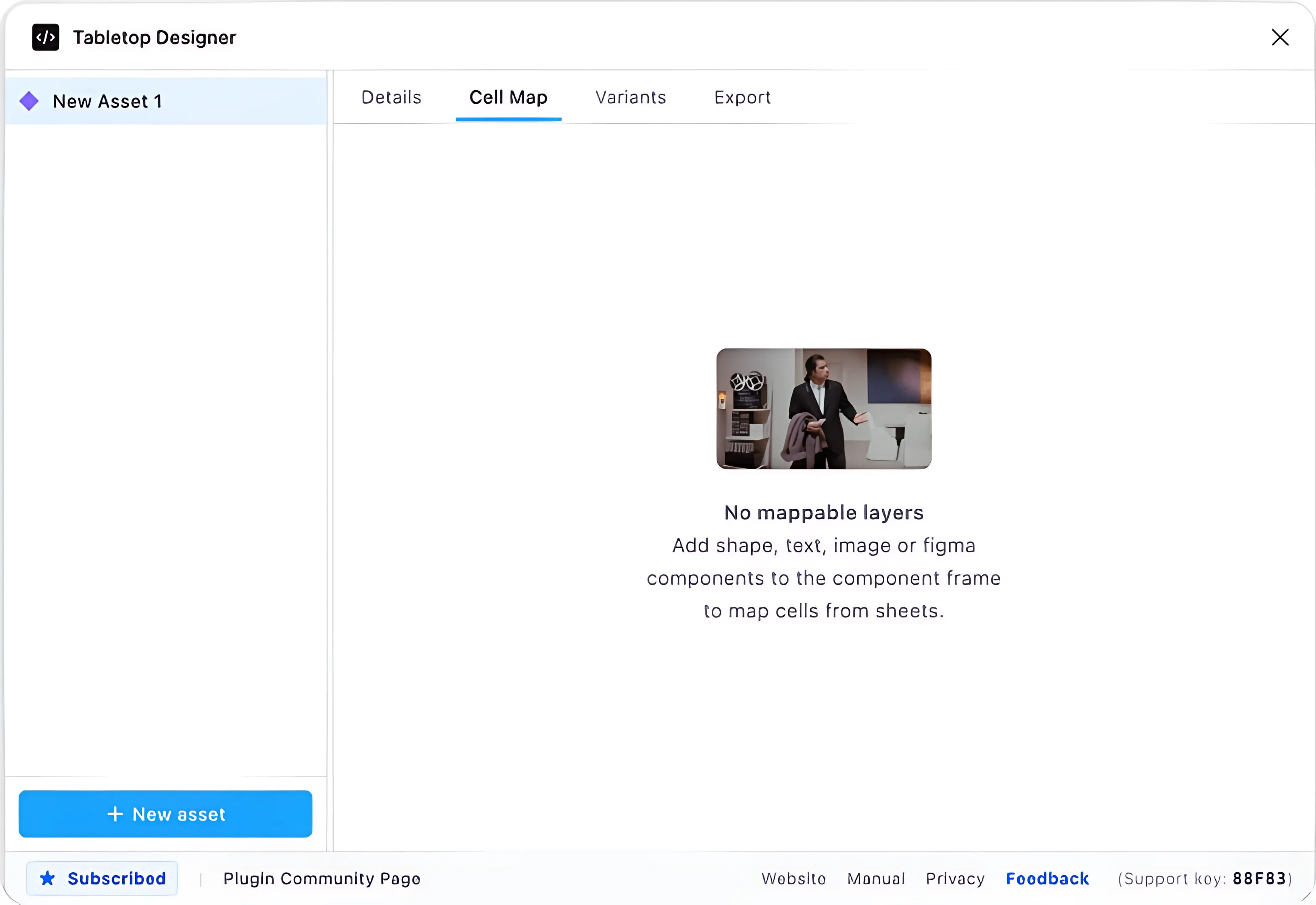Switch to the Details tab

point(391,97)
